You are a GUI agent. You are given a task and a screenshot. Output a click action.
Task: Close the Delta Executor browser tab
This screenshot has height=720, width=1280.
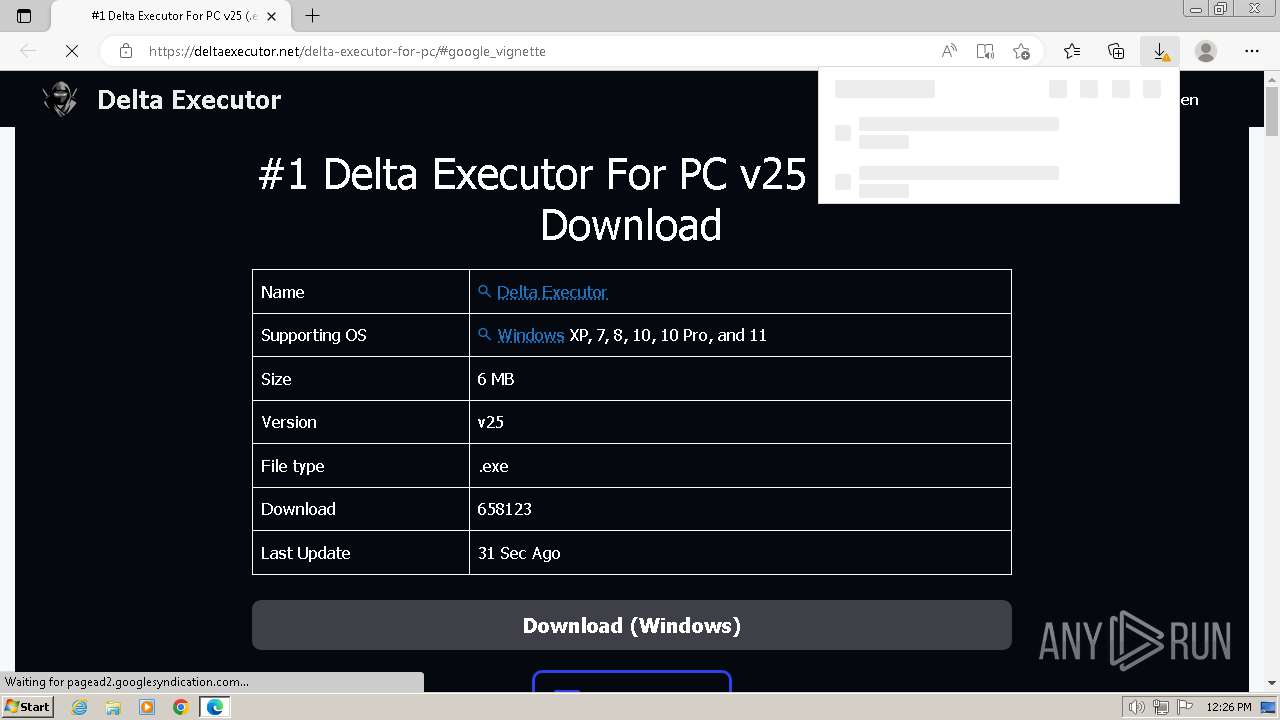click(x=272, y=16)
